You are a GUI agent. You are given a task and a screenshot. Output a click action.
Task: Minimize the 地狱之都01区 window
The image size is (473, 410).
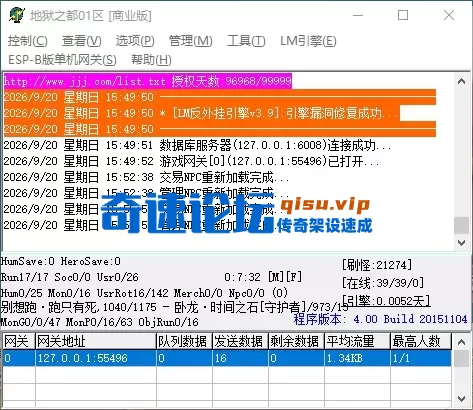[x=358, y=15]
